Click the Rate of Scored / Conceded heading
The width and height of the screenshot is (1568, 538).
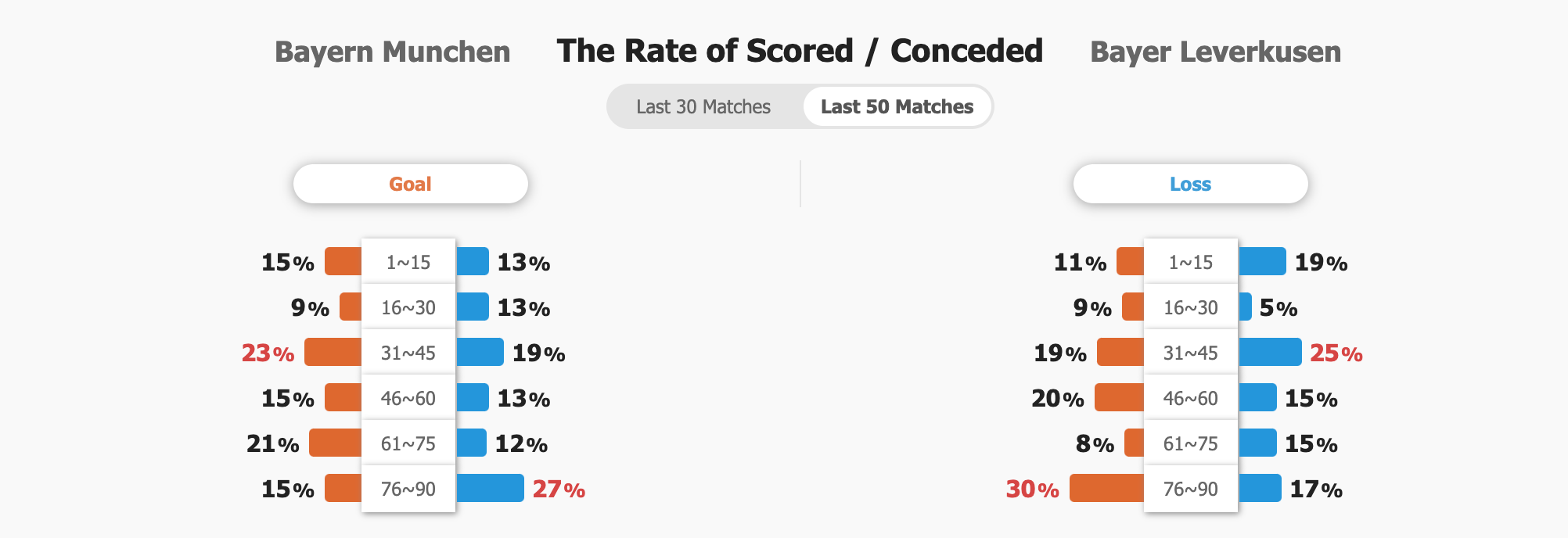[x=800, y=52]
